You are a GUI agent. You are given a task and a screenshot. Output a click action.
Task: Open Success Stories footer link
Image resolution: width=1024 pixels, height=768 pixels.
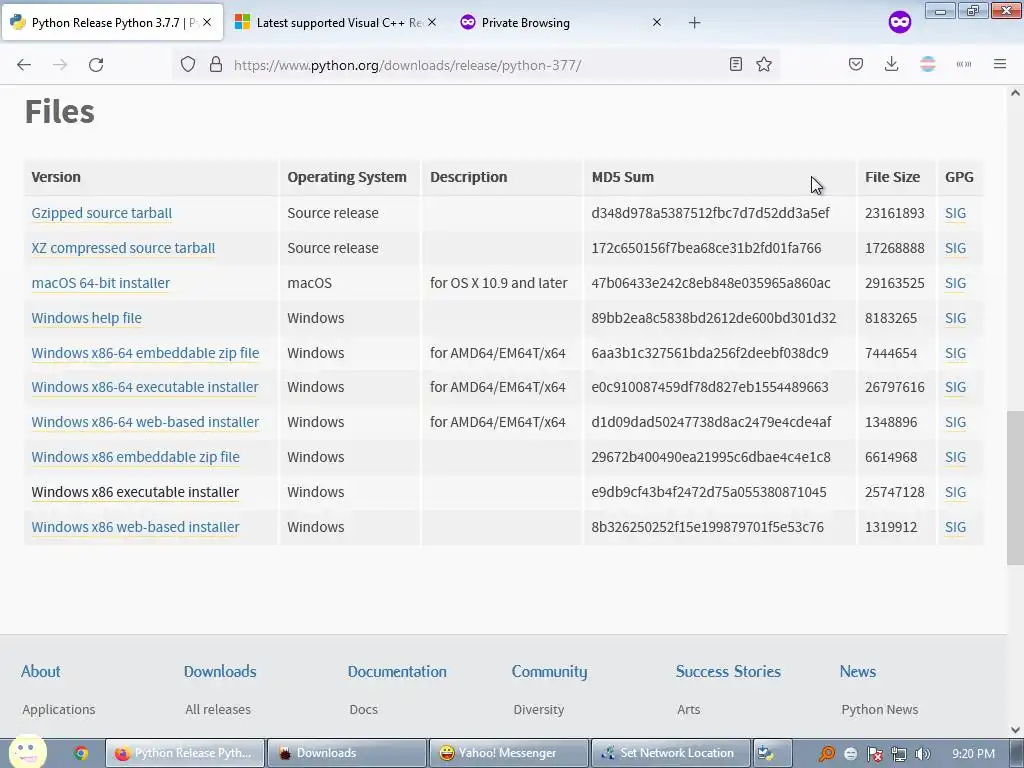[728, 671]
